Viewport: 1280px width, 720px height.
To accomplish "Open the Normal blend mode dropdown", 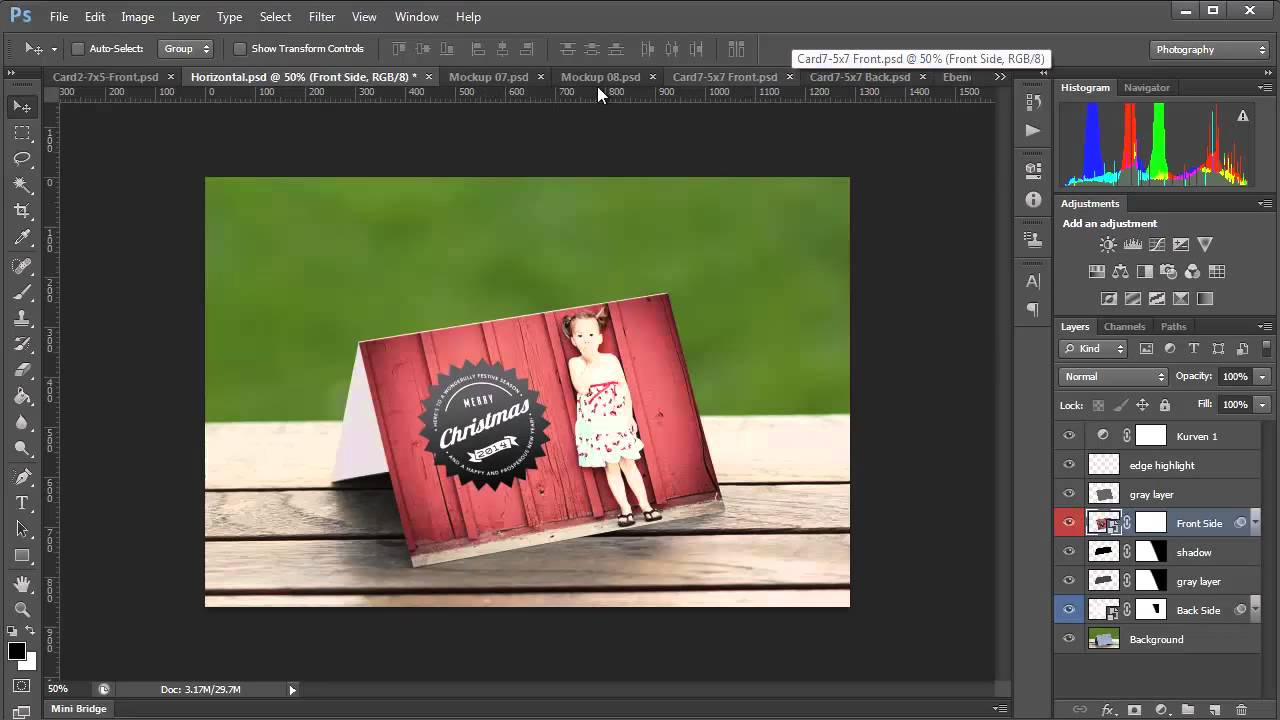I will tap(1113, 377).
